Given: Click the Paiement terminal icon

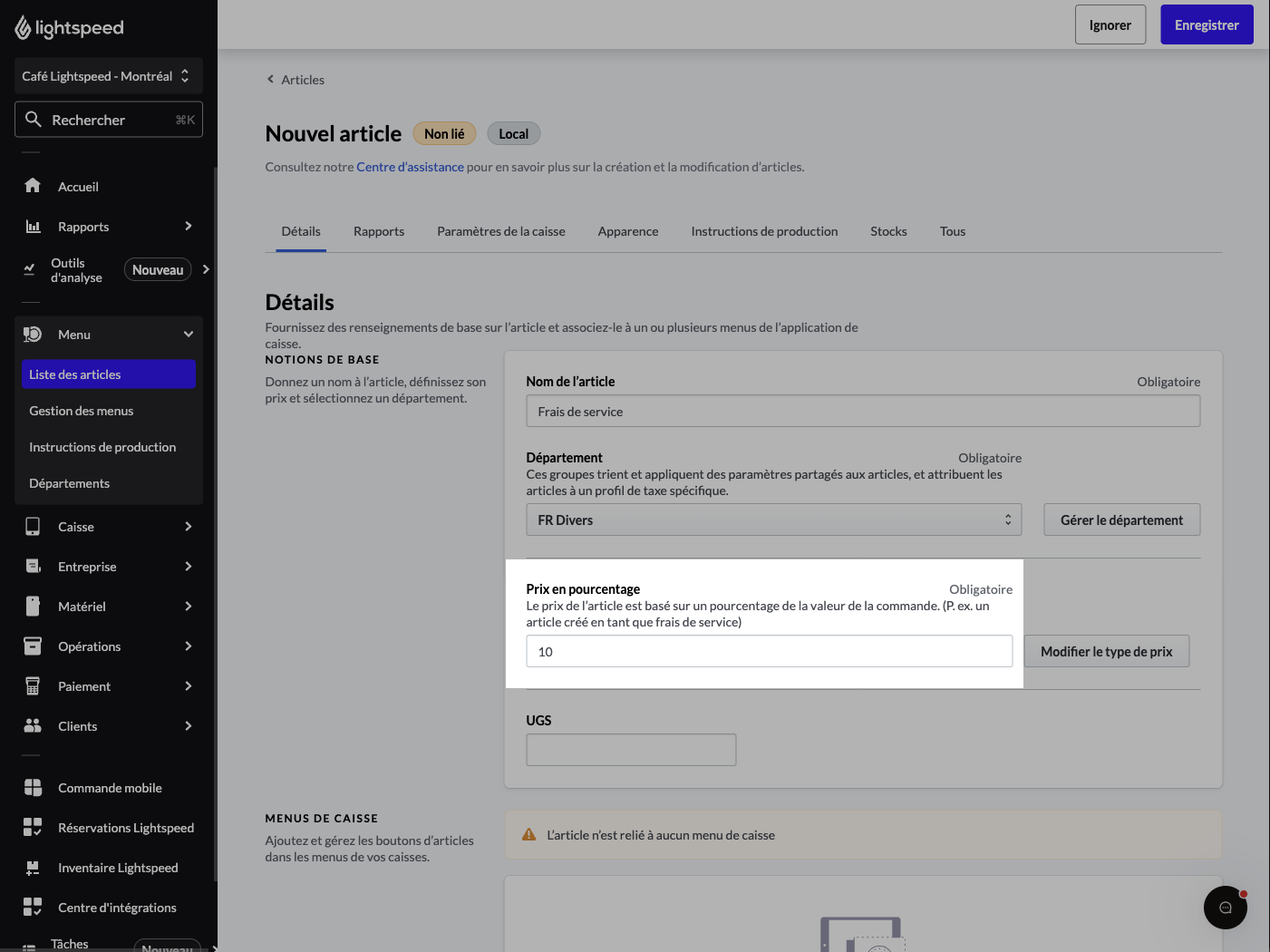Looking at the screenshot, I should coord(33,686).
